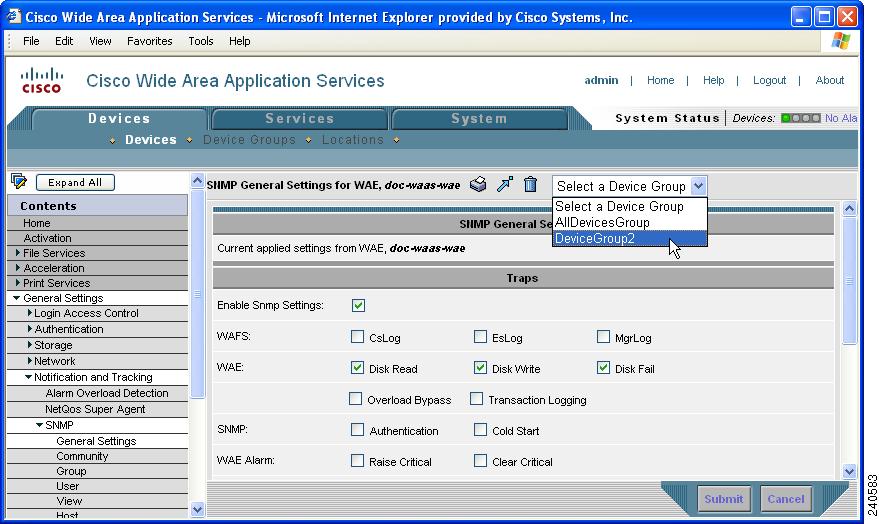Click the Internet Explorer title bar icon

13,17
